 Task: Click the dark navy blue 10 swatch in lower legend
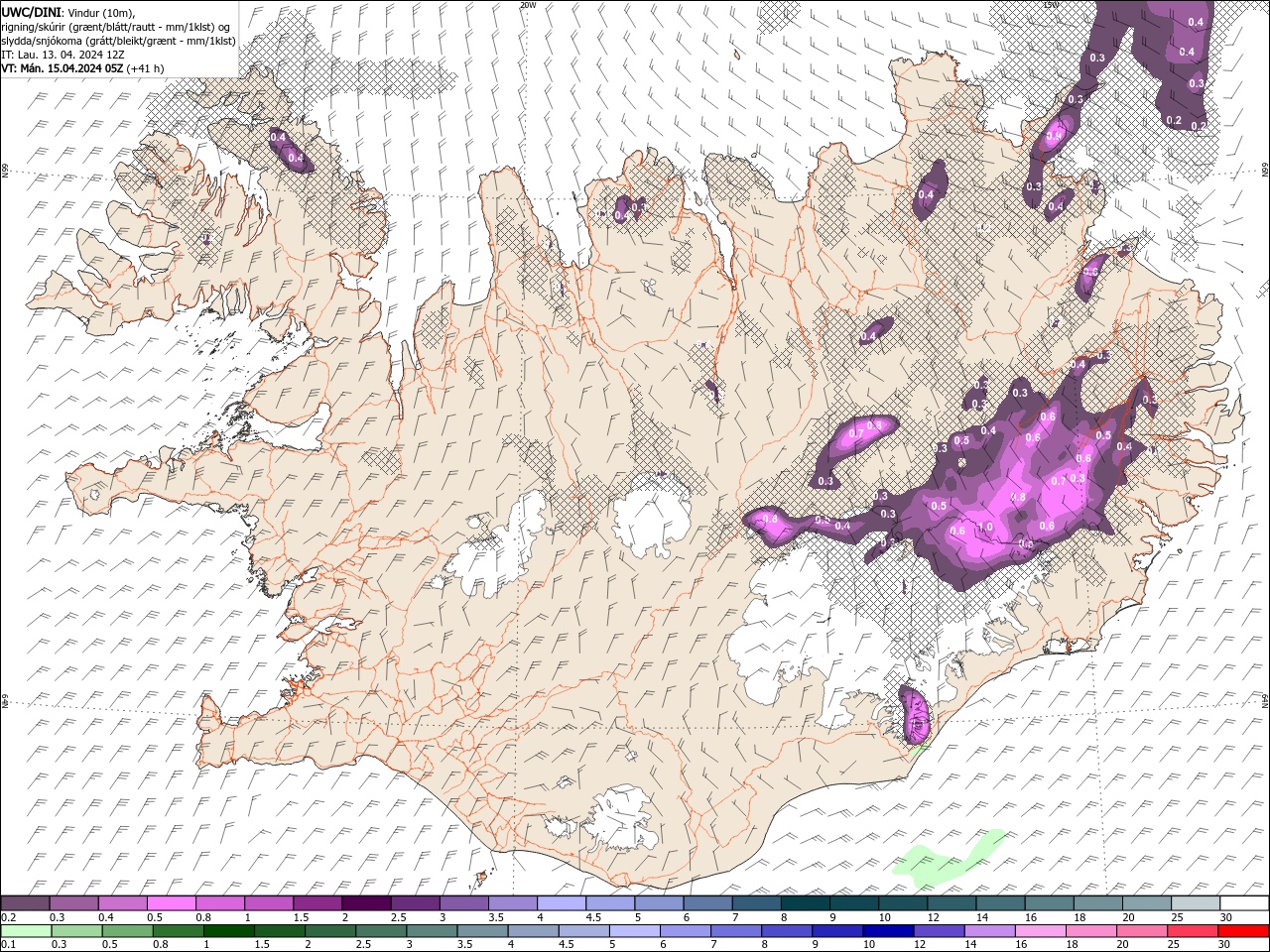click(887, 931)
